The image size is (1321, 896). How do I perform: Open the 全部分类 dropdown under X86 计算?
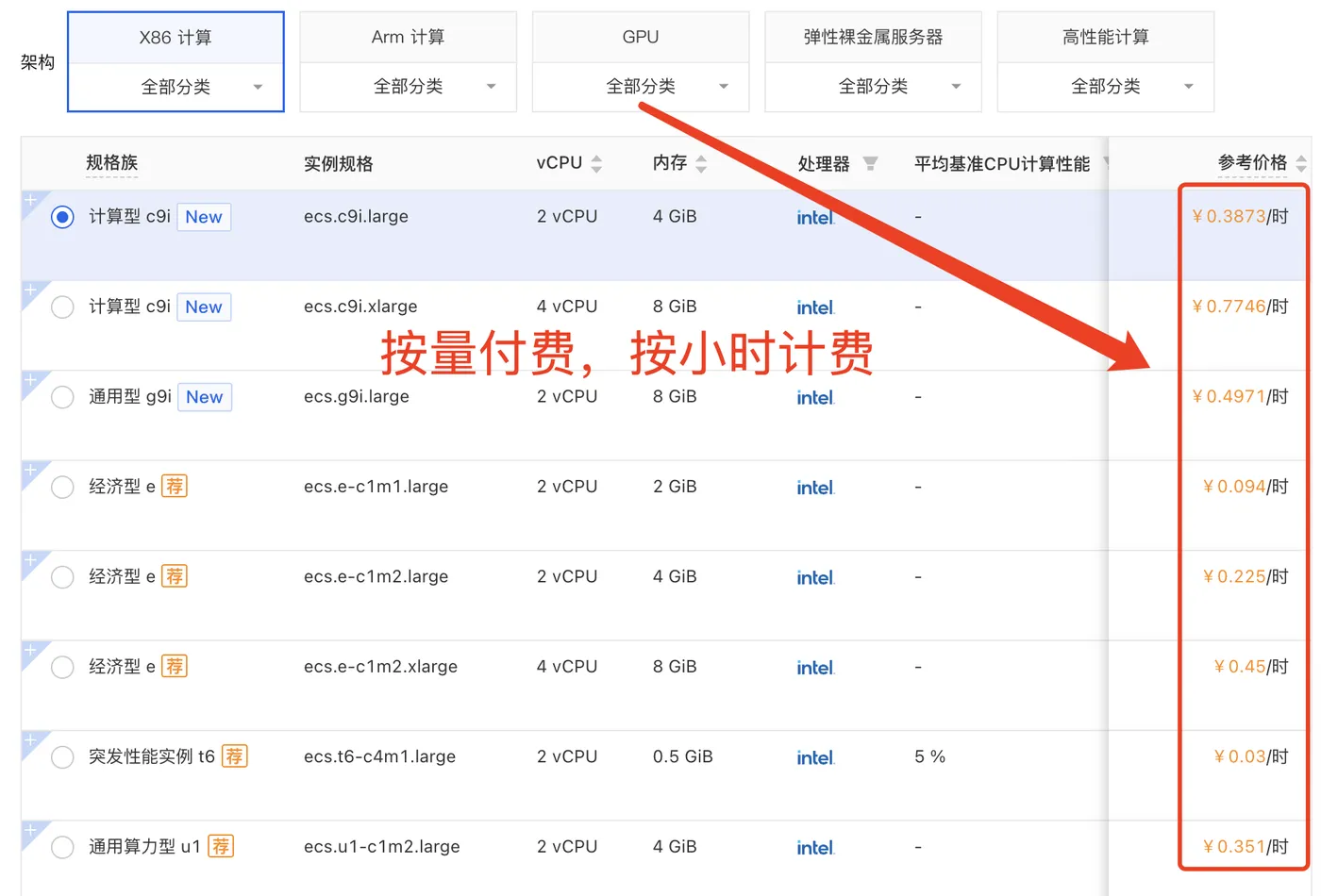pos(176,87)
